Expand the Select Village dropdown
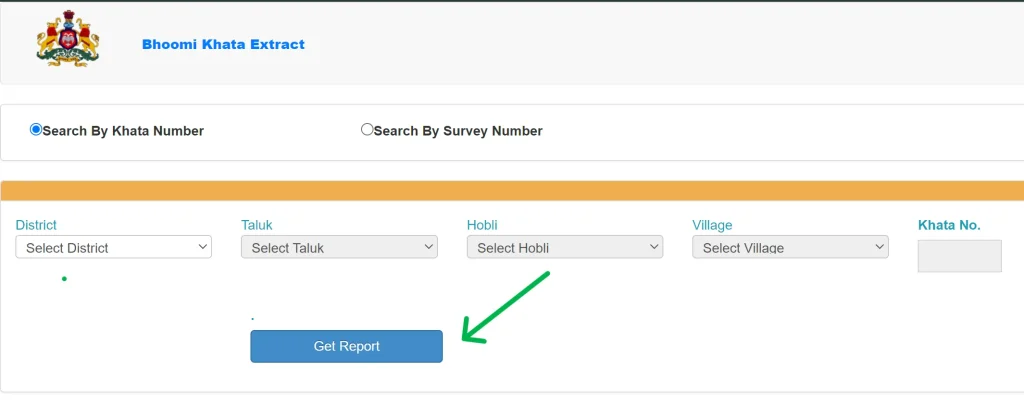The width and height of the screenshot is (1024, 405). pyautogui.click(x=790, y=247)
